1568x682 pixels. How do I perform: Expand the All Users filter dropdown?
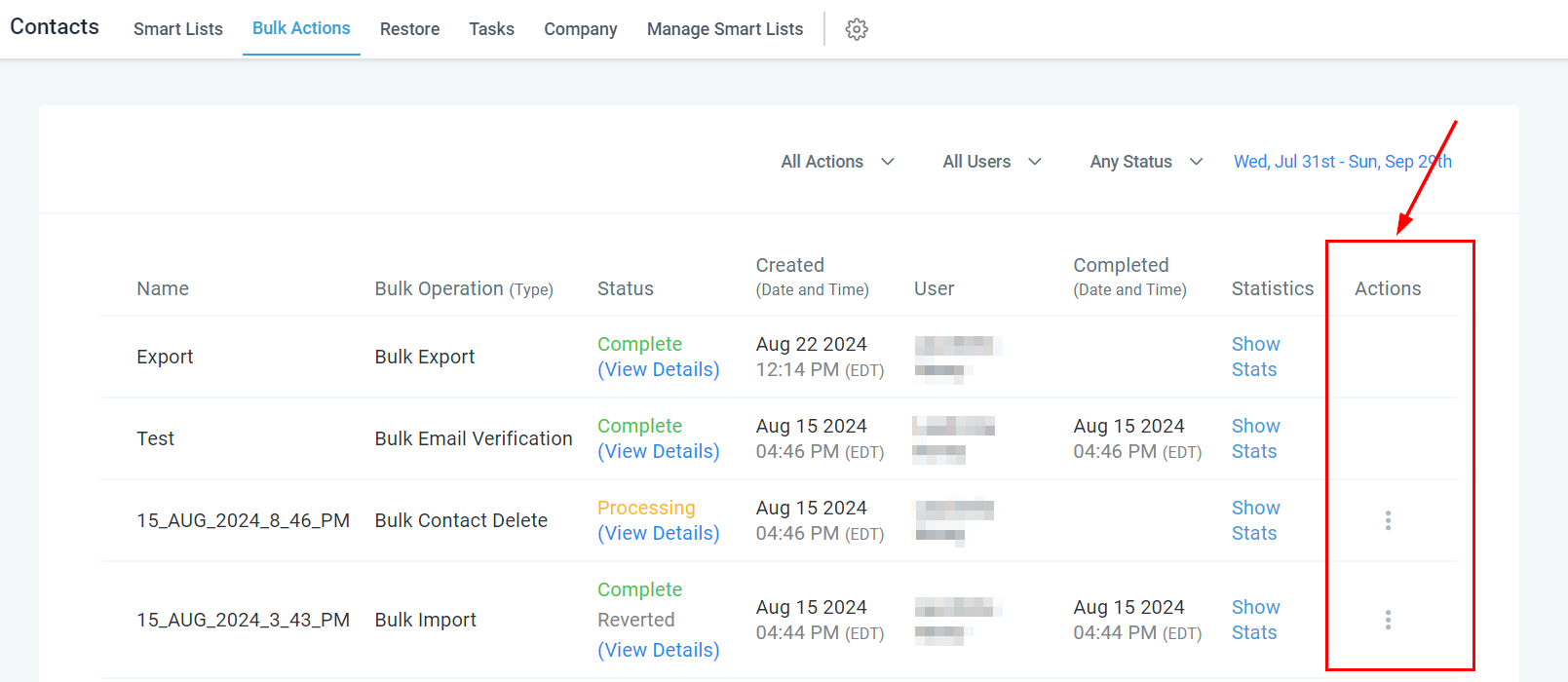click(x=992, y=162)
